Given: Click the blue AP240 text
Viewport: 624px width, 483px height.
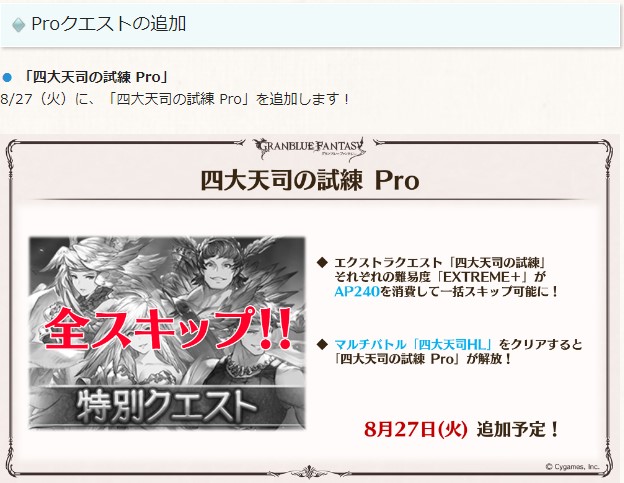Looking at the screenshot, I should tap(357, 292).
